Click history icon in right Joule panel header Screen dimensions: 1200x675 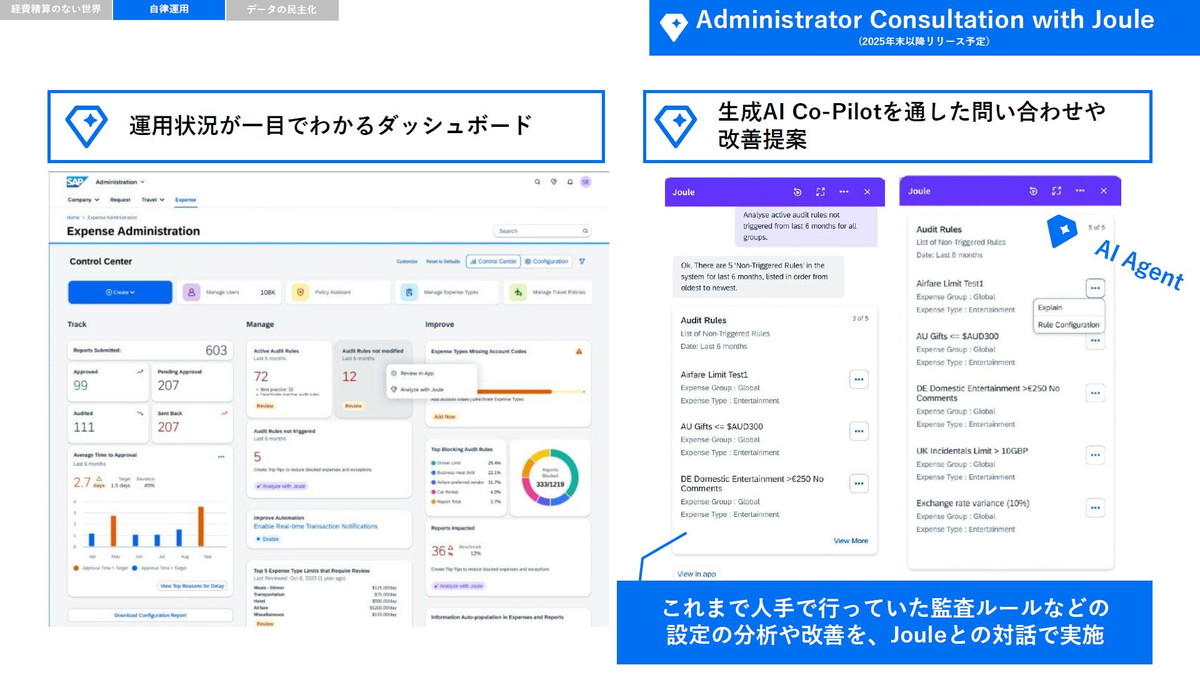(x=1034, y=191)
